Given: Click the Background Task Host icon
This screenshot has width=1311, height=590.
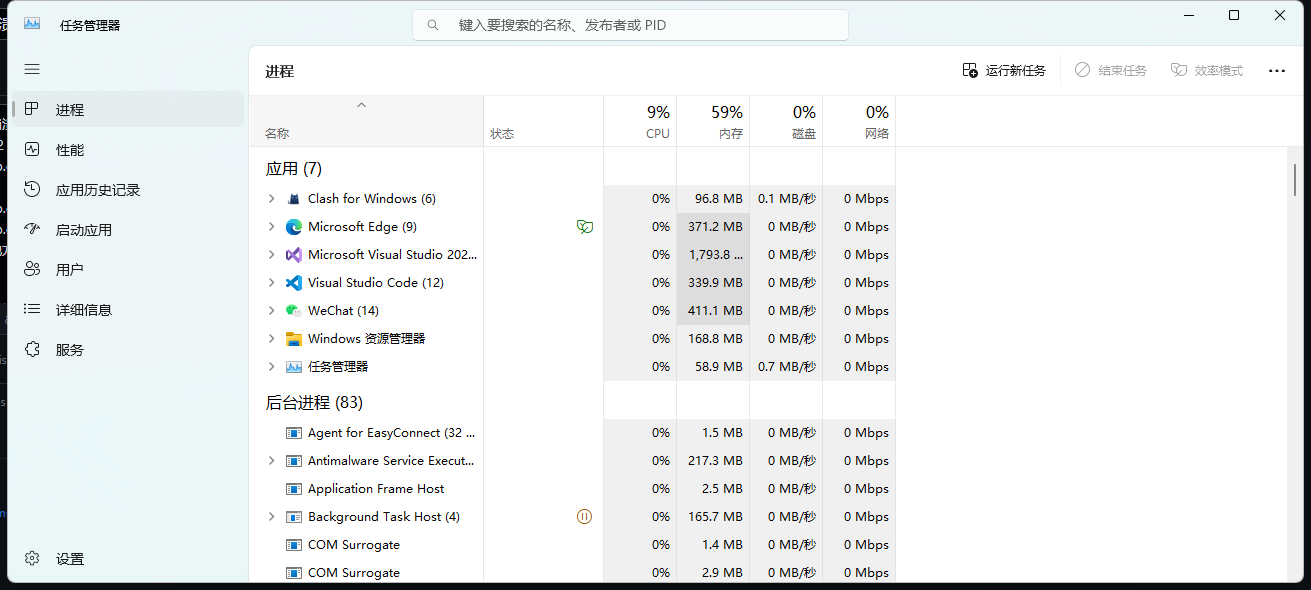Looking at the screenshot, I should (x=294, y=517).
